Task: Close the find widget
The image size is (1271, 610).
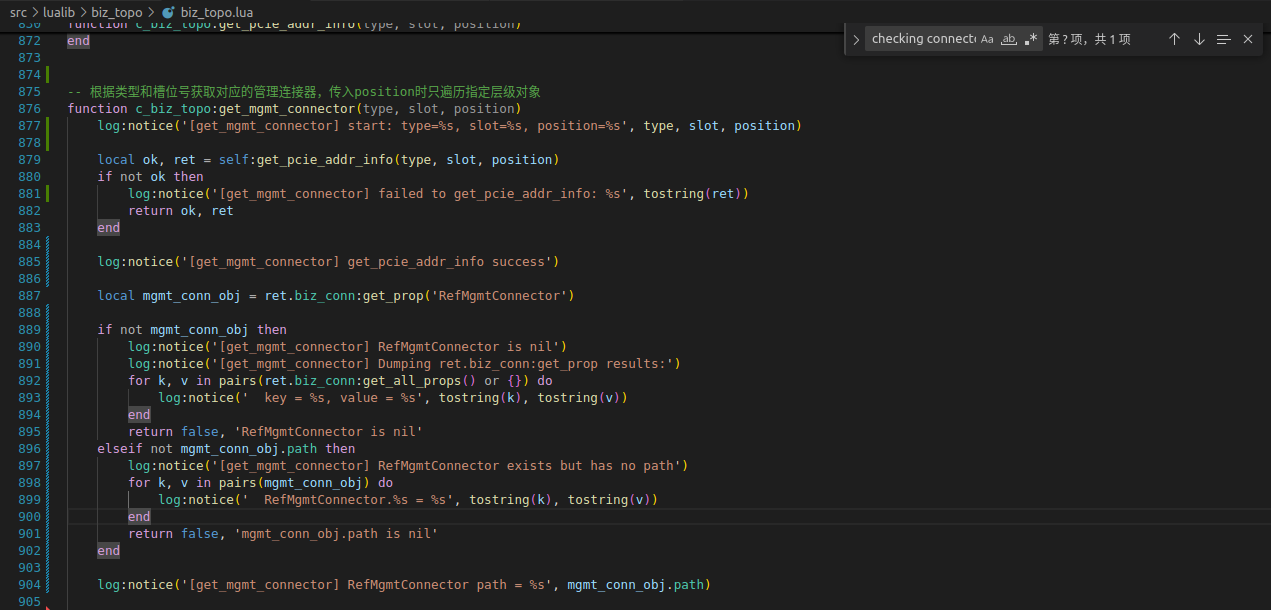Action: pos(1248,39)
